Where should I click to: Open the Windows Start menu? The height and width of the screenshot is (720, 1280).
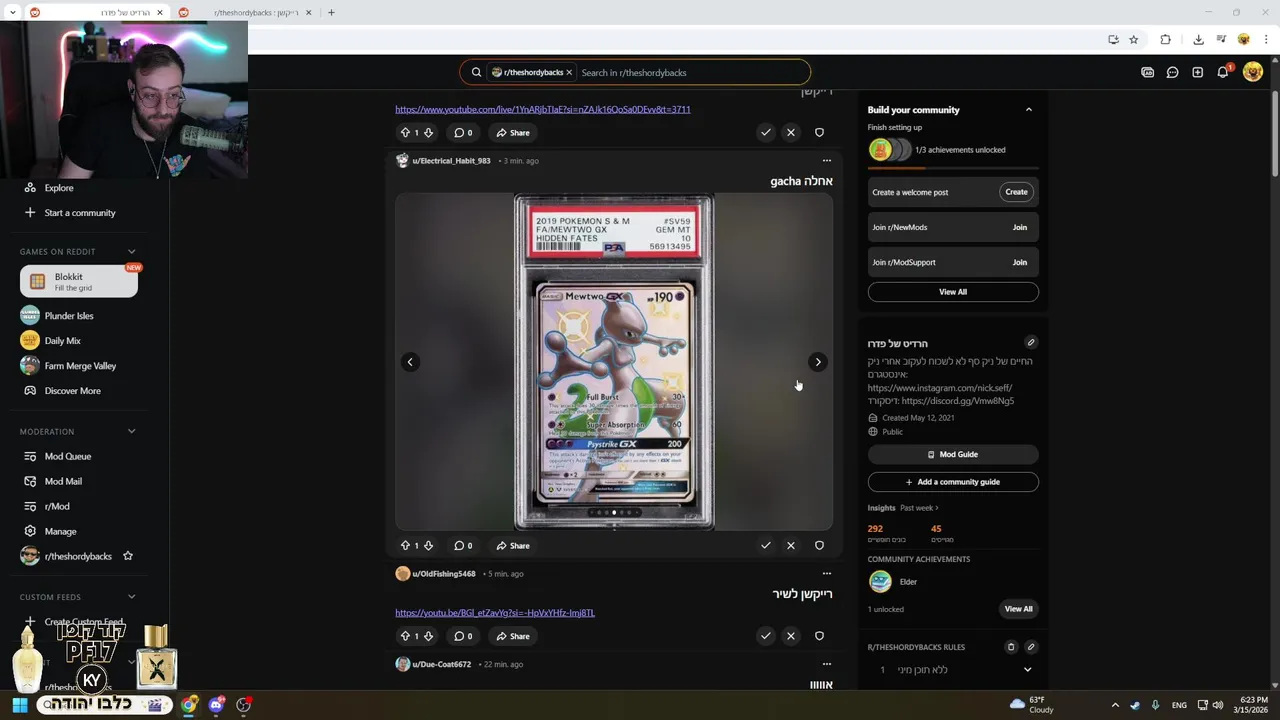point(20,705)
